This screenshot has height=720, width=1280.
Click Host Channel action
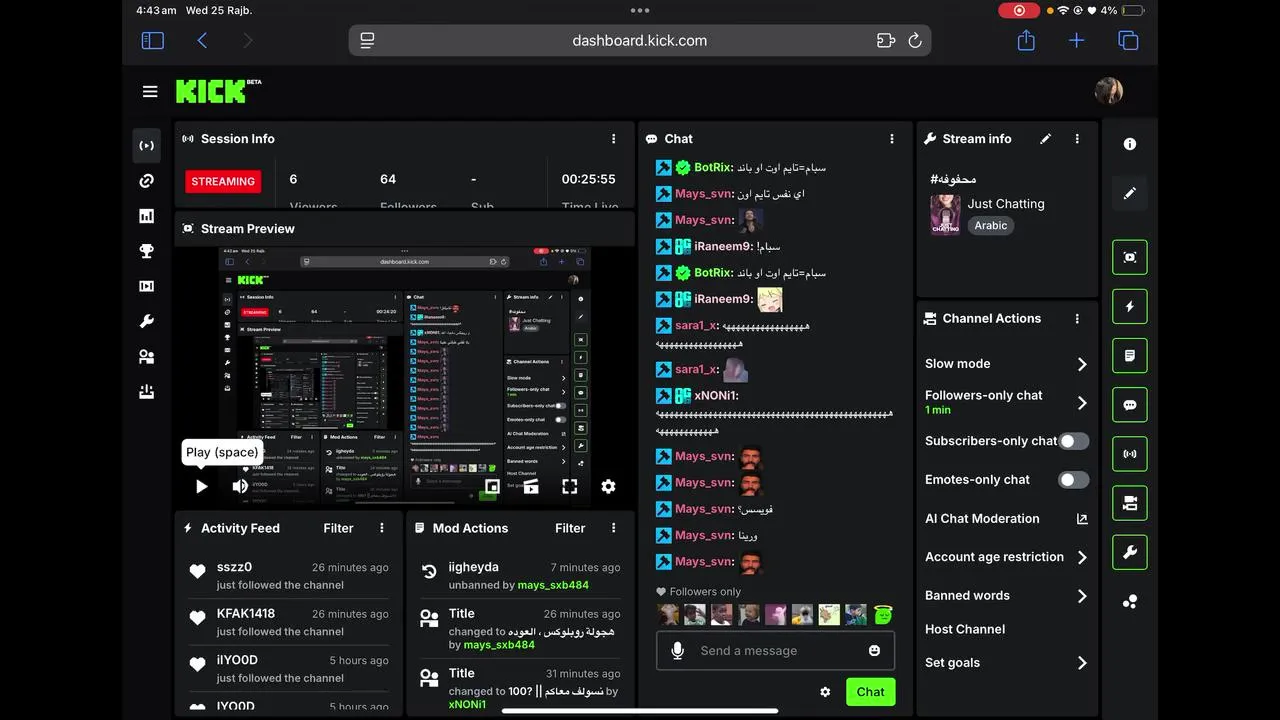[965, 629]
